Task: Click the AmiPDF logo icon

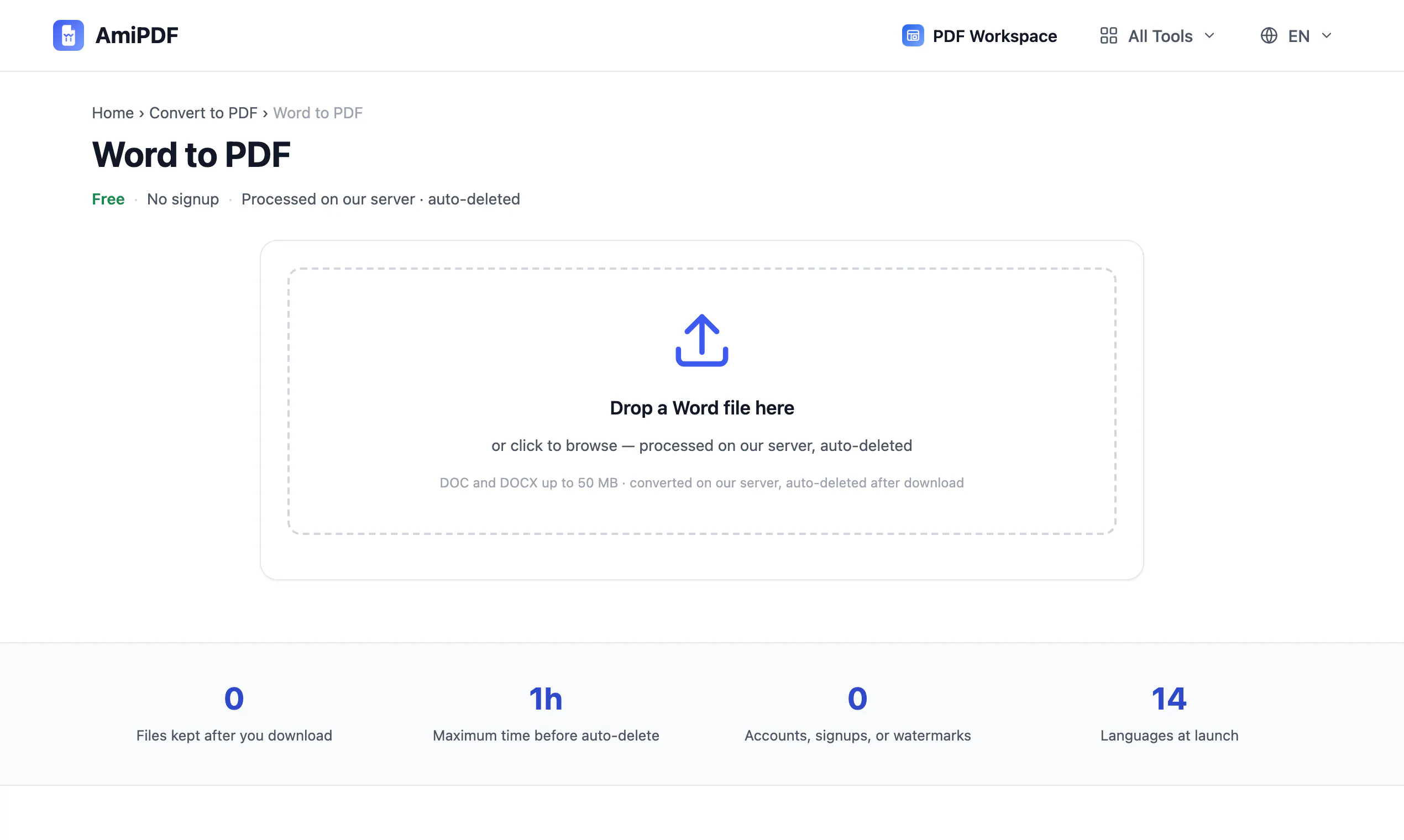Action: coord(69,35)
